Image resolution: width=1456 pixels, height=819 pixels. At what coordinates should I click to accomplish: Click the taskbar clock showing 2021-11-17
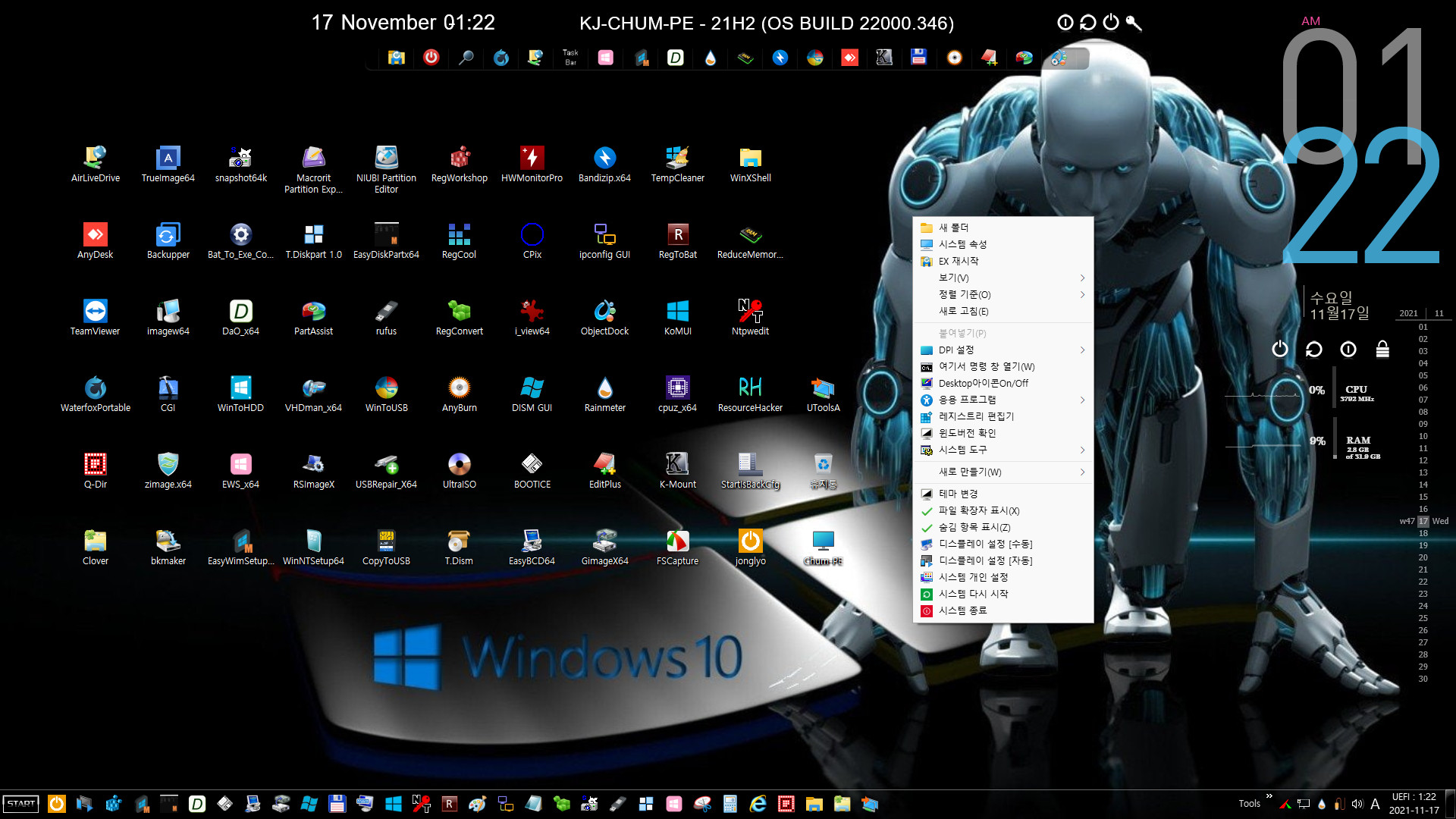click(x=1414, y=804)
